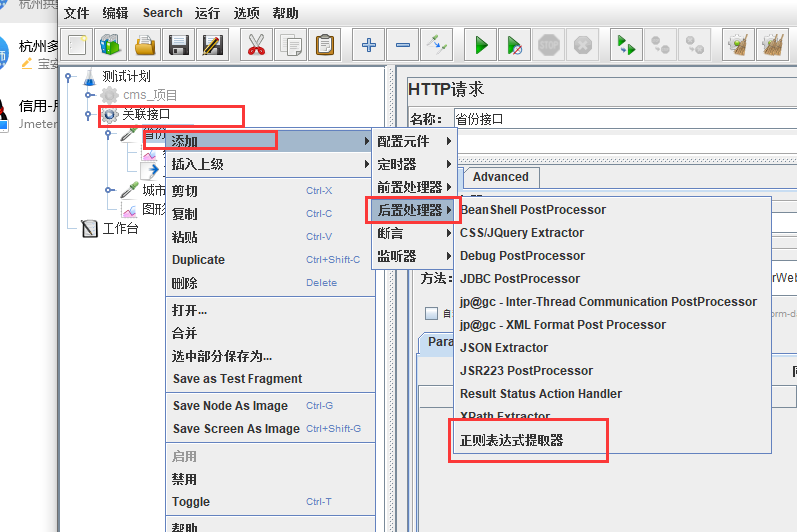
Task: Choose 打开... from the context menu
Action: pos(269,310)
